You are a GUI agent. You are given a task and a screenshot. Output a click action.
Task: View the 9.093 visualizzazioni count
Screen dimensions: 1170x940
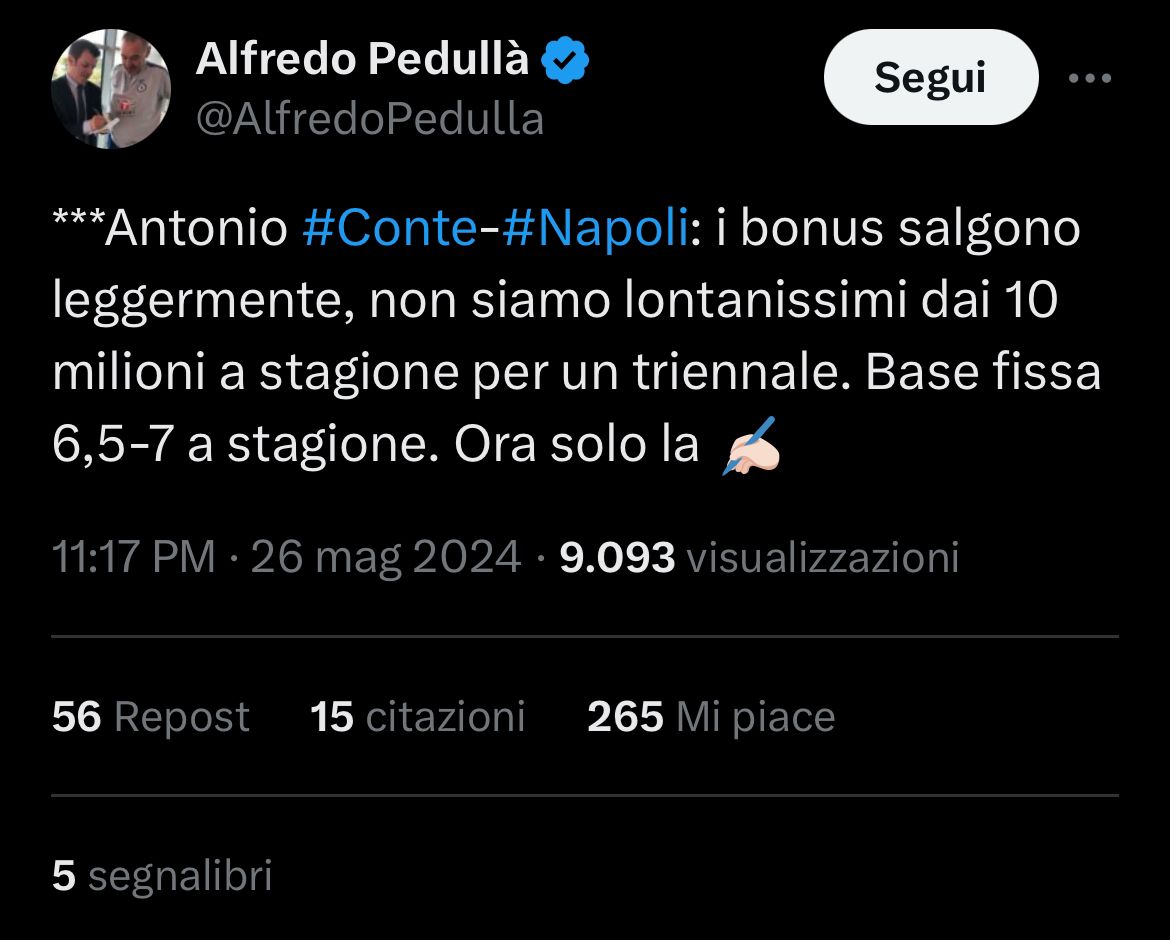point(759,557)
